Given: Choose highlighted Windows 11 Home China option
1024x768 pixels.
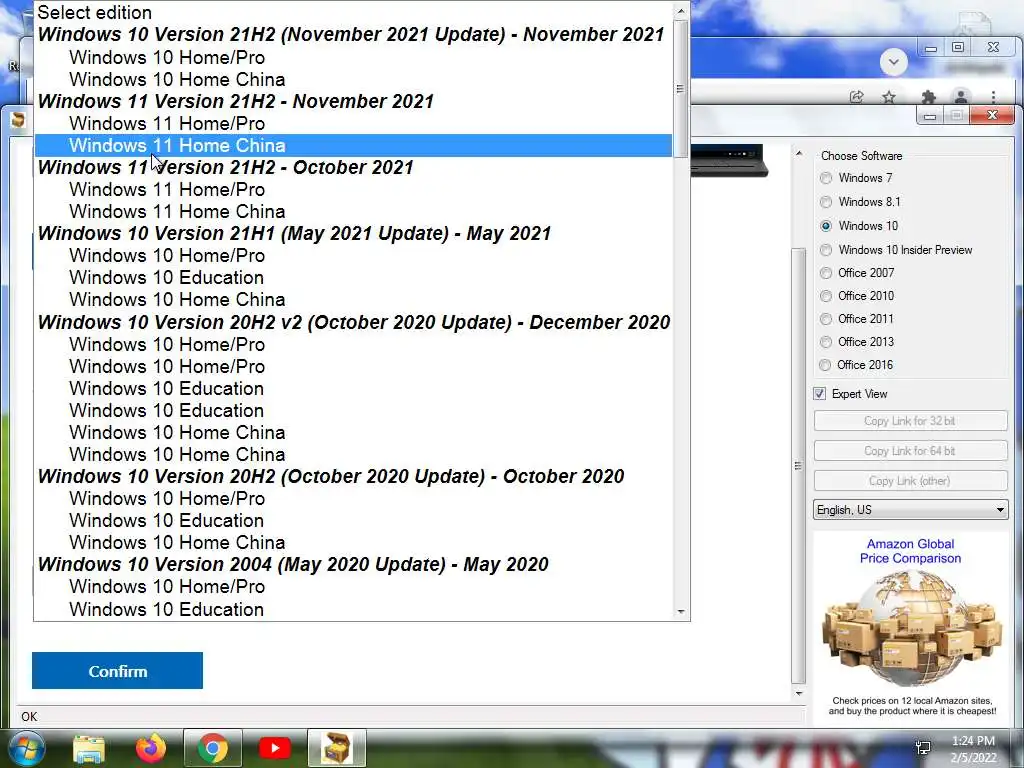Looking at the screenshot, I should (x=353, y=146).
